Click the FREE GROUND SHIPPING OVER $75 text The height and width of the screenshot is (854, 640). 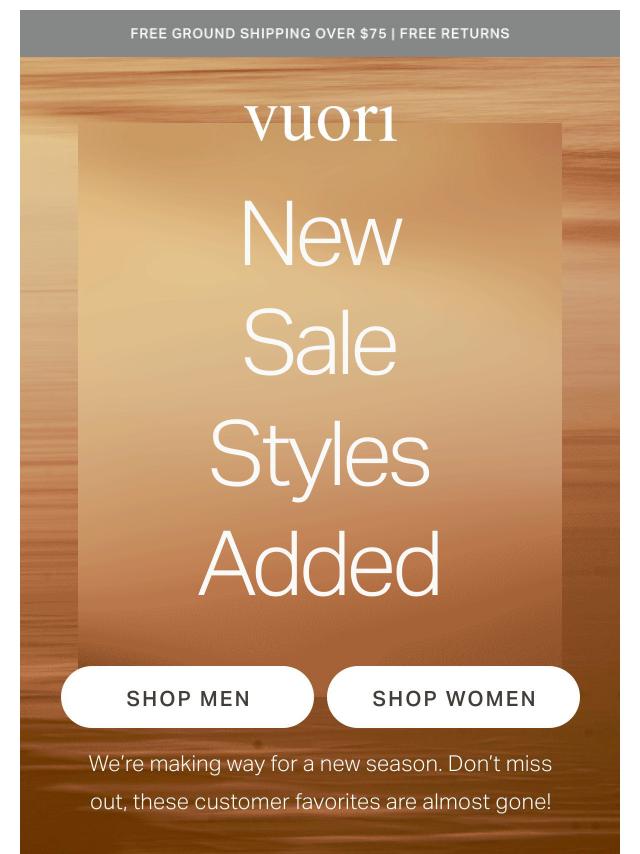pyautogui.click(x=258, y=33)
